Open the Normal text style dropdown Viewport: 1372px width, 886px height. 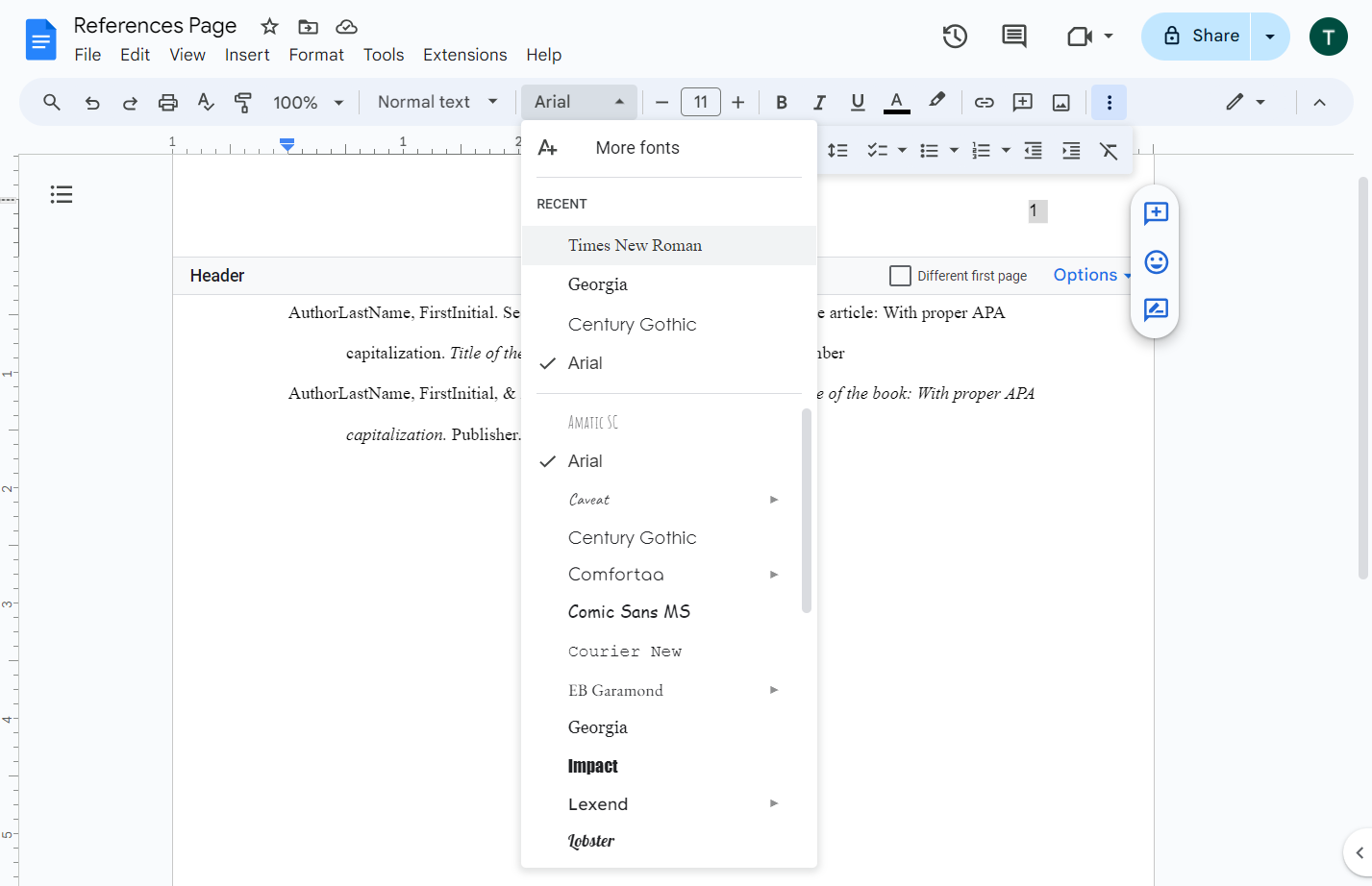tap(438, 102)
